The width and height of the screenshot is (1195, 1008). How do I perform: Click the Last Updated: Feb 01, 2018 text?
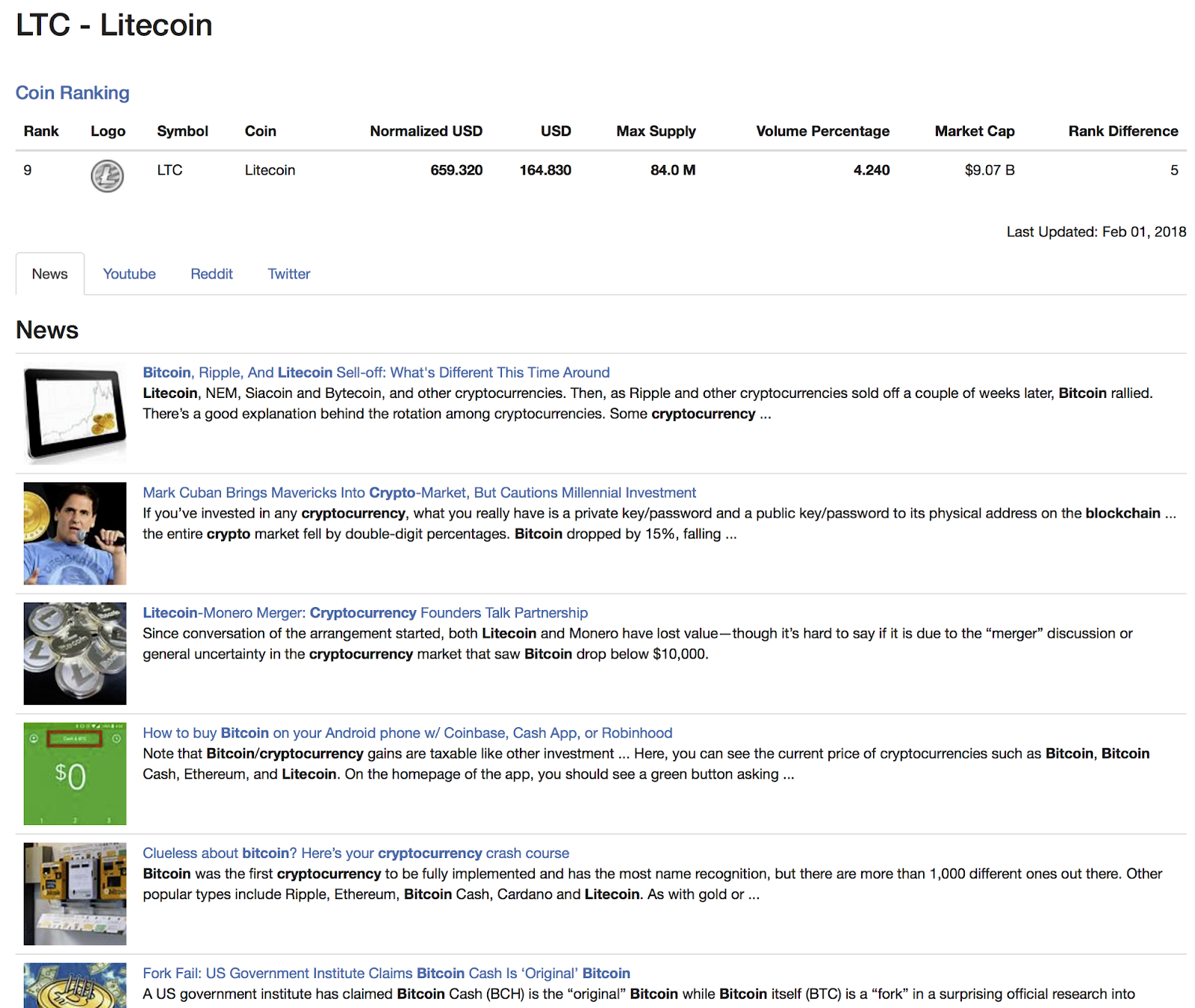coord(1096,232)
